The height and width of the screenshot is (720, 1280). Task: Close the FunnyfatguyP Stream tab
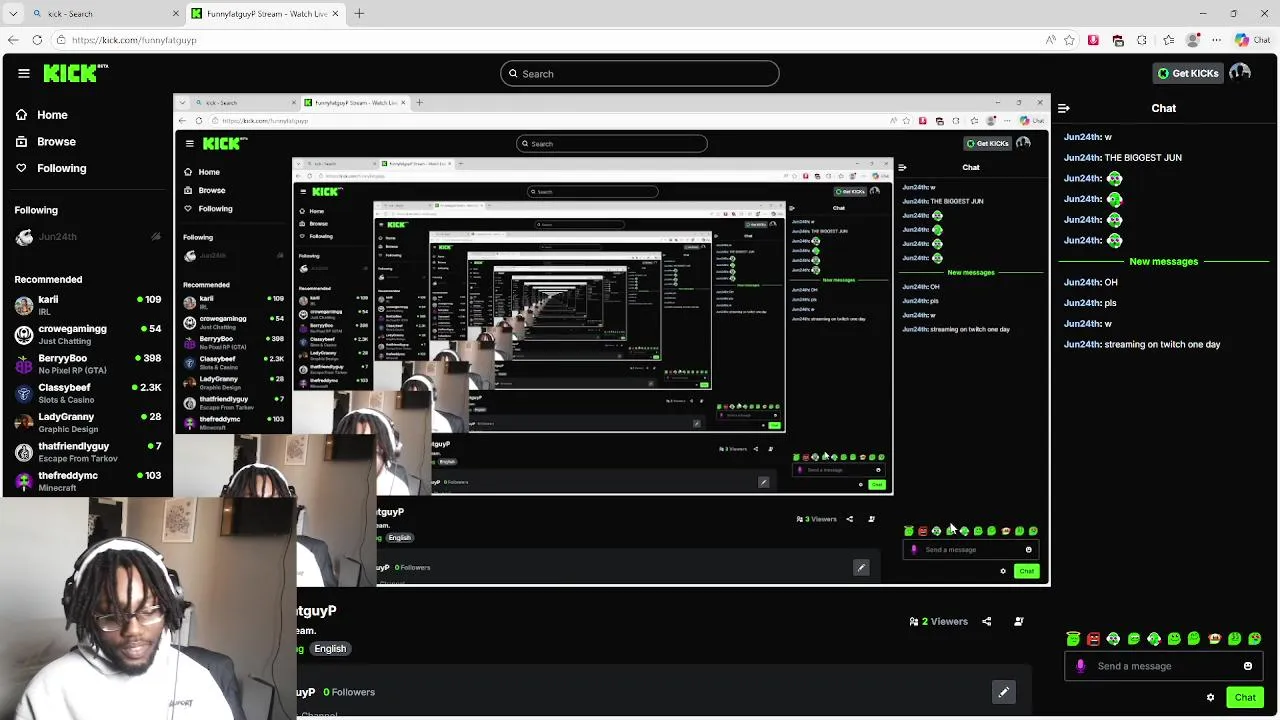[335, 13]
